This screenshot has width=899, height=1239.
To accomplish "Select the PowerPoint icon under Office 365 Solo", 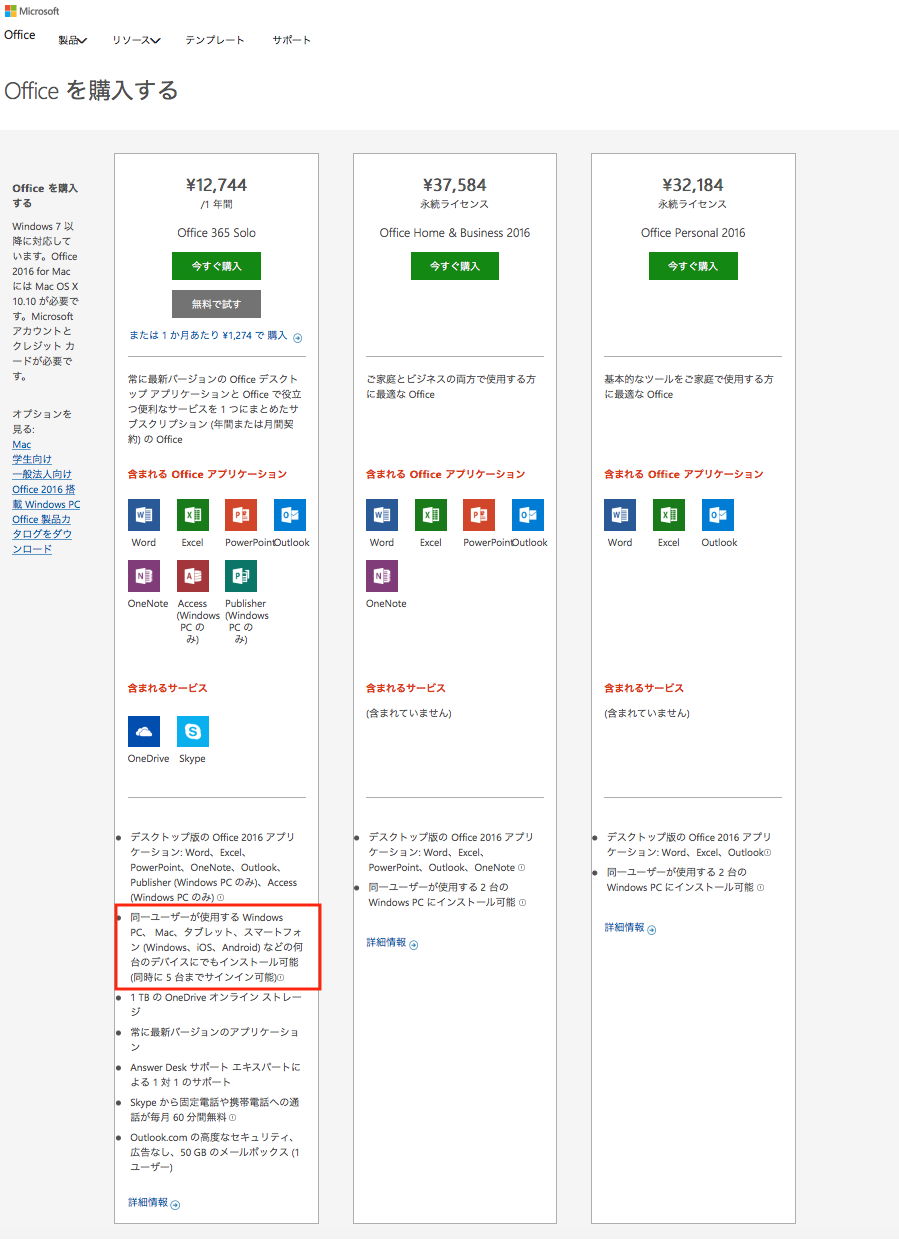I will (241, 515).
